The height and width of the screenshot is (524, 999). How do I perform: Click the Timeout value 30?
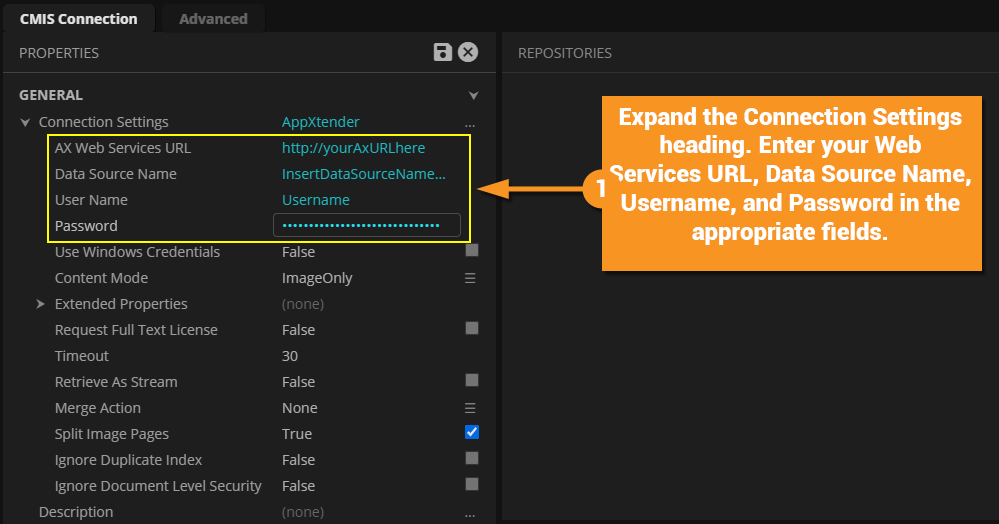point(290,356)
